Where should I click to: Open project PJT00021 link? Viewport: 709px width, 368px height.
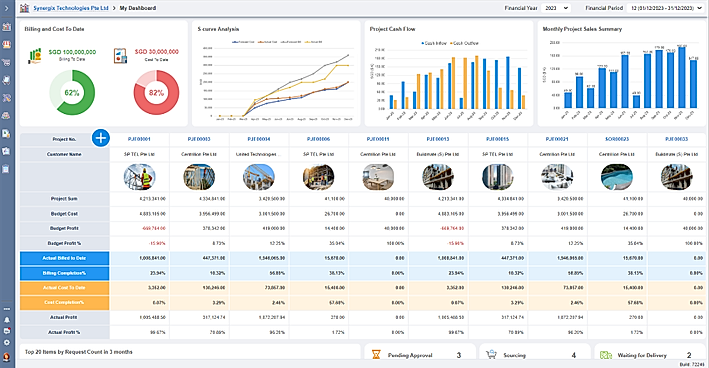[557, 139]
